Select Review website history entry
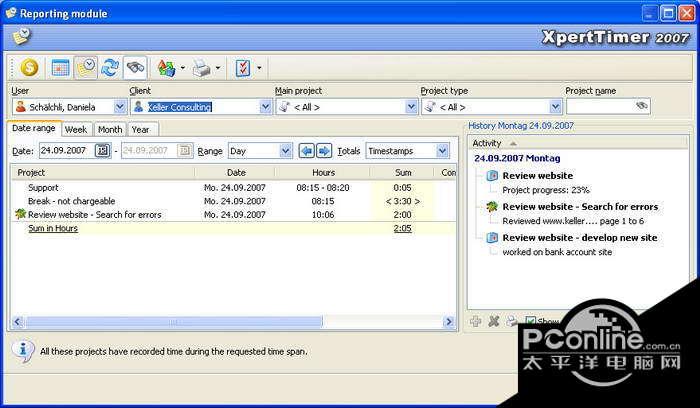Viewport: 700px width, 408px height. [x=538, y=175]
